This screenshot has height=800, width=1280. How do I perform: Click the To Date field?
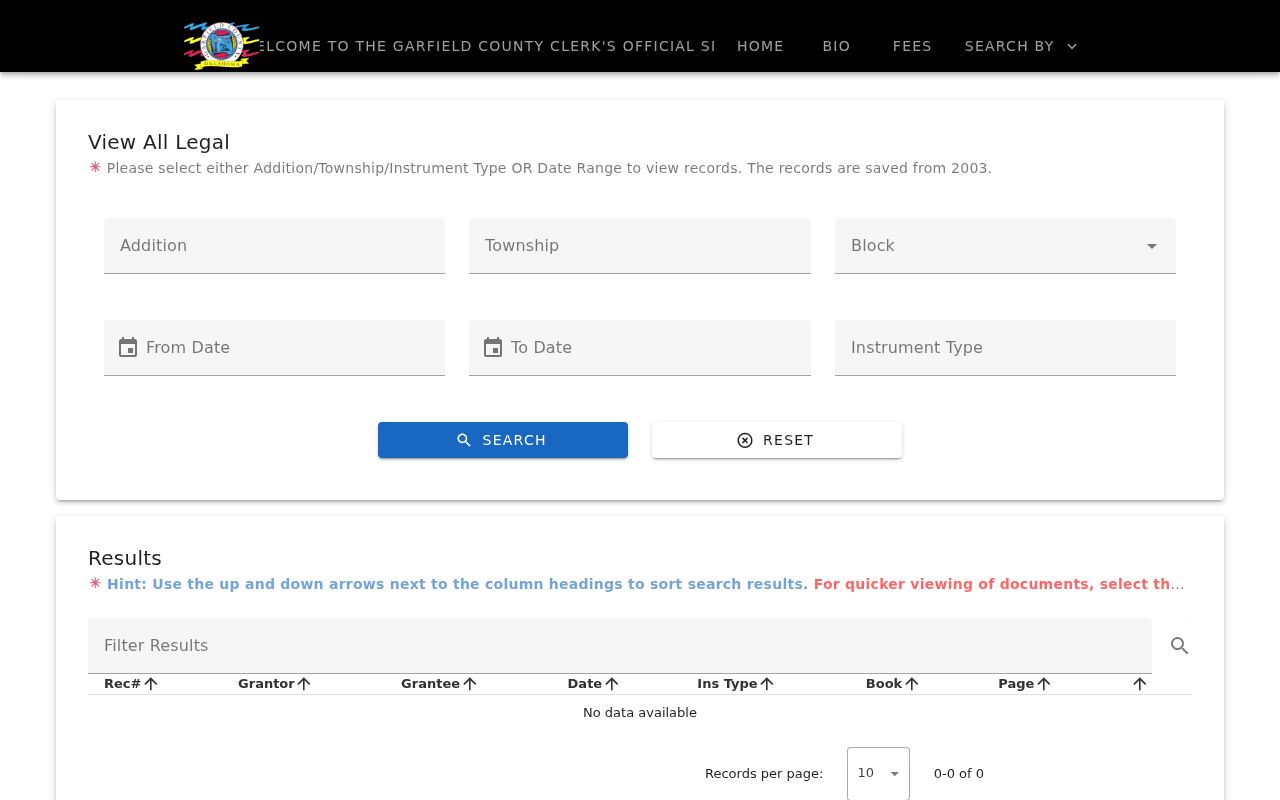[640, 348]
